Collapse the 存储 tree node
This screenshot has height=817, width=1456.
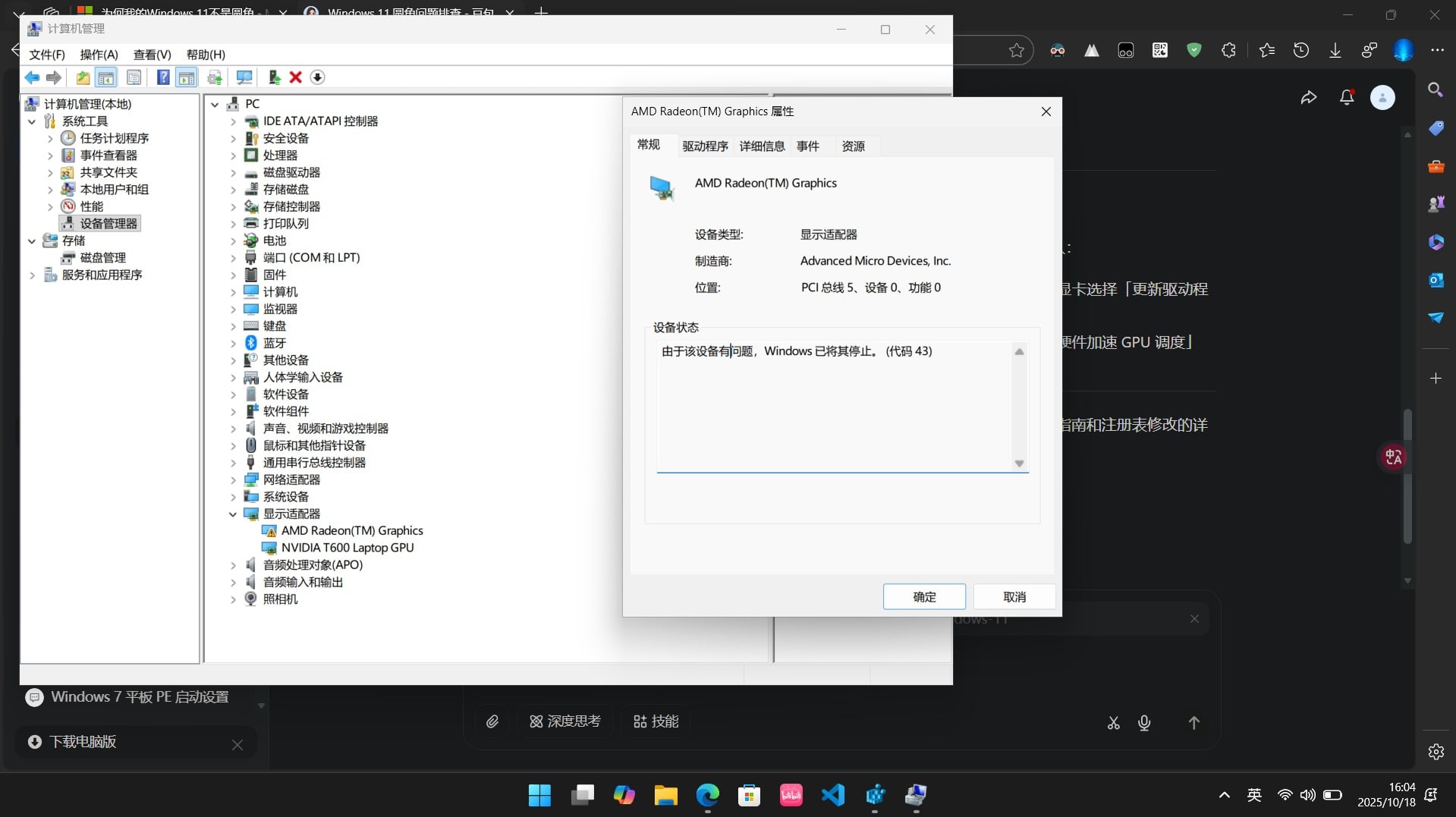coord(32,241)
